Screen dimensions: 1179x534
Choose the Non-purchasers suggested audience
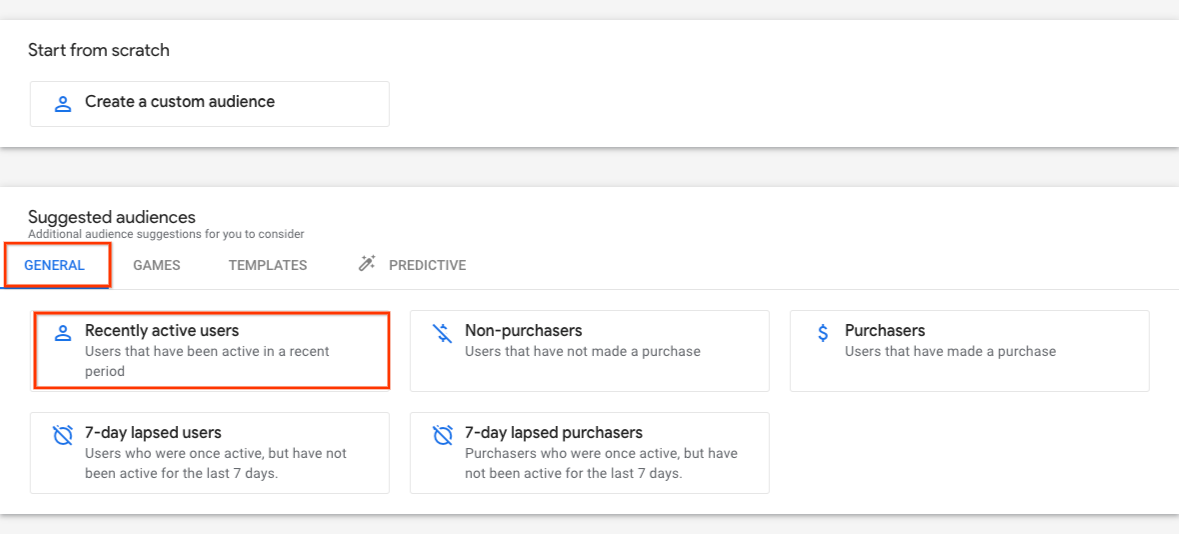click(x=590, y=350)
